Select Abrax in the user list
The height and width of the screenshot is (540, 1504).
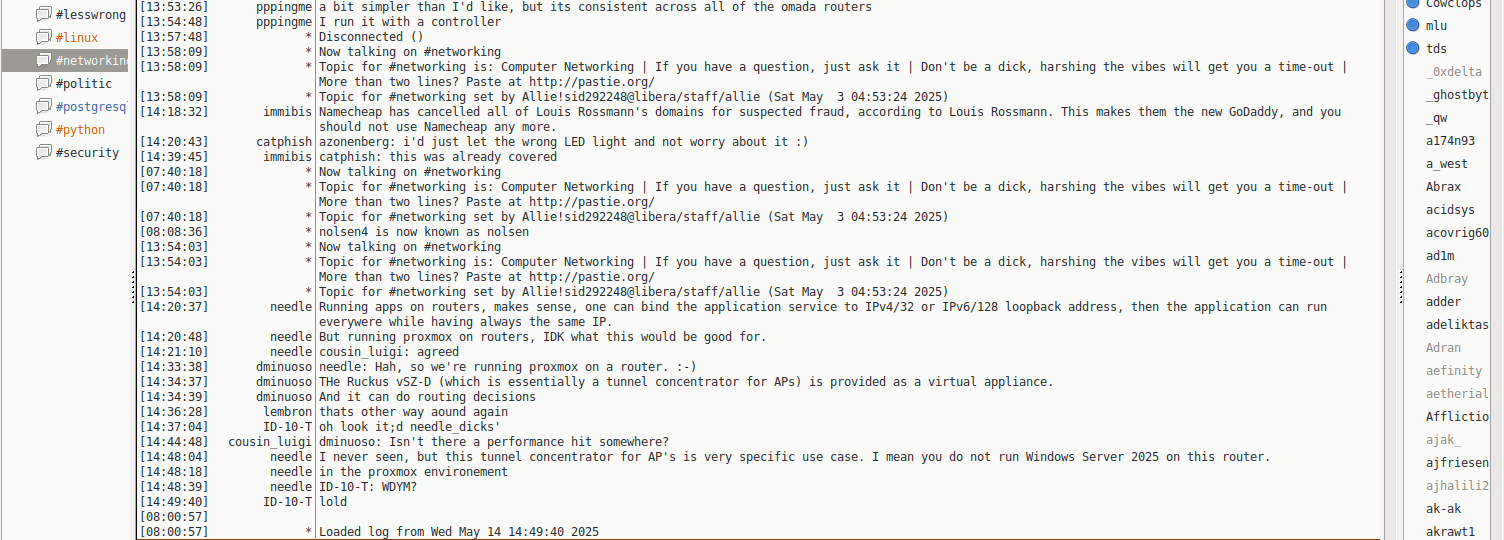point(1443,187)
